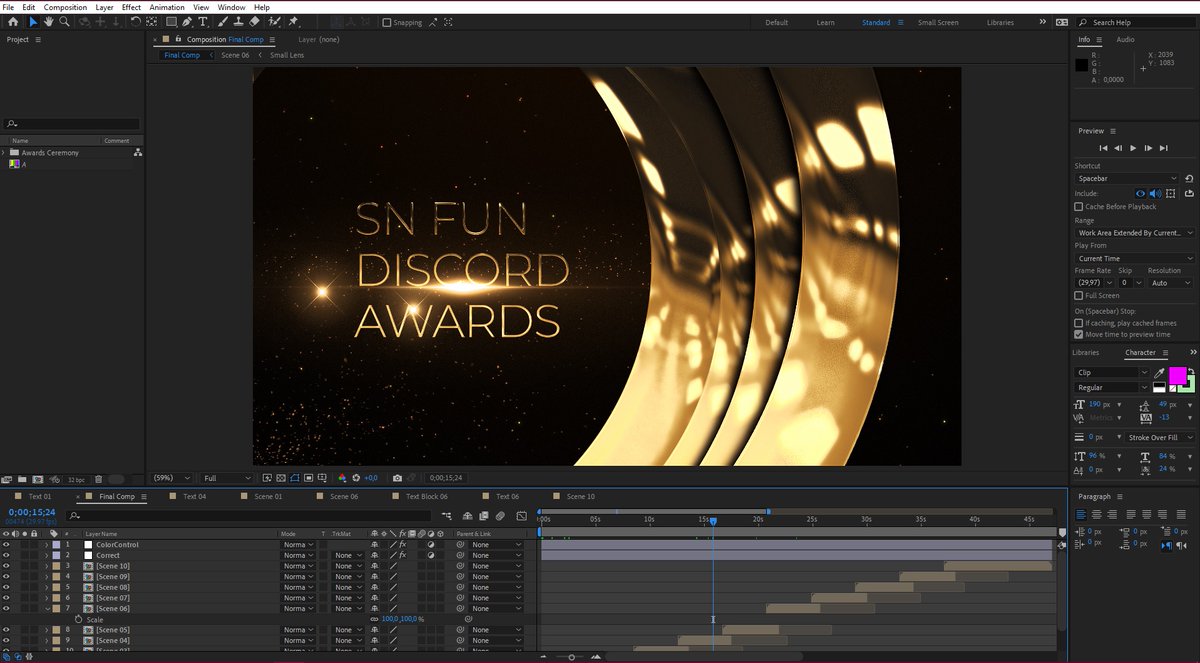The image size is (1200, 663).
Task: Select the Hand tool in toolbar
Action: 48,21
